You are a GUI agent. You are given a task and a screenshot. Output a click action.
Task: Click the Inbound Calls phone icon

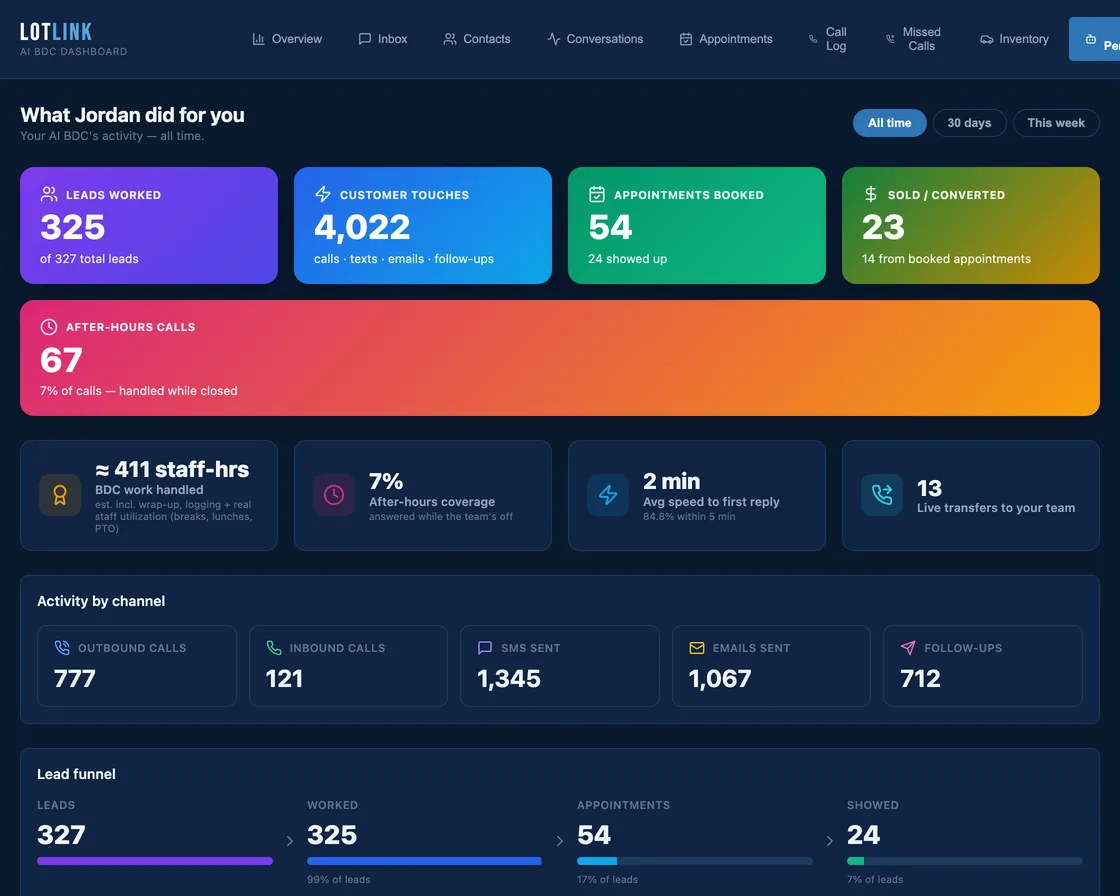pyautogui.click(x=274, y=647)
